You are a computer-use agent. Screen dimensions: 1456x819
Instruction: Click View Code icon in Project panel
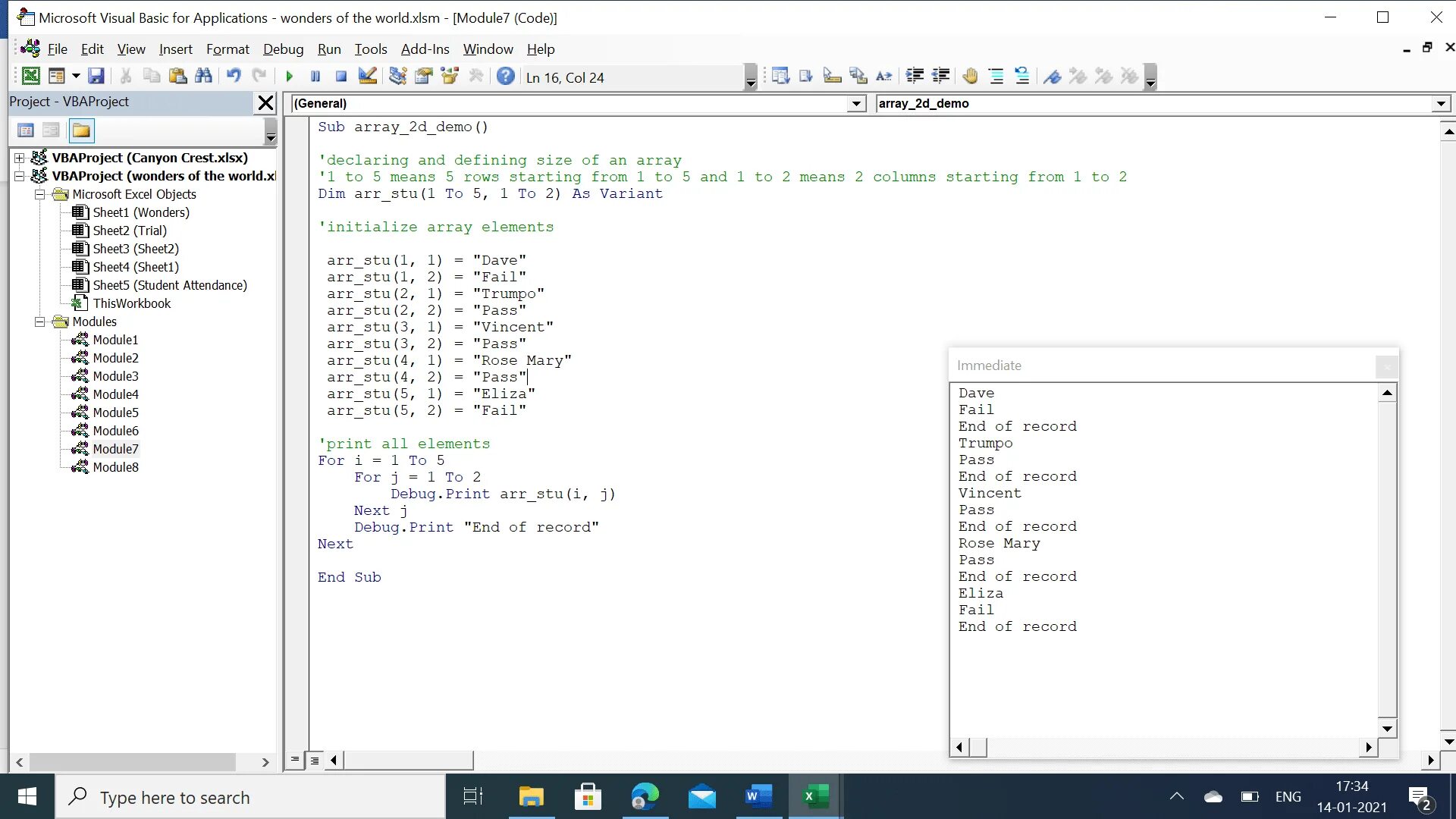tap(26, 130)
